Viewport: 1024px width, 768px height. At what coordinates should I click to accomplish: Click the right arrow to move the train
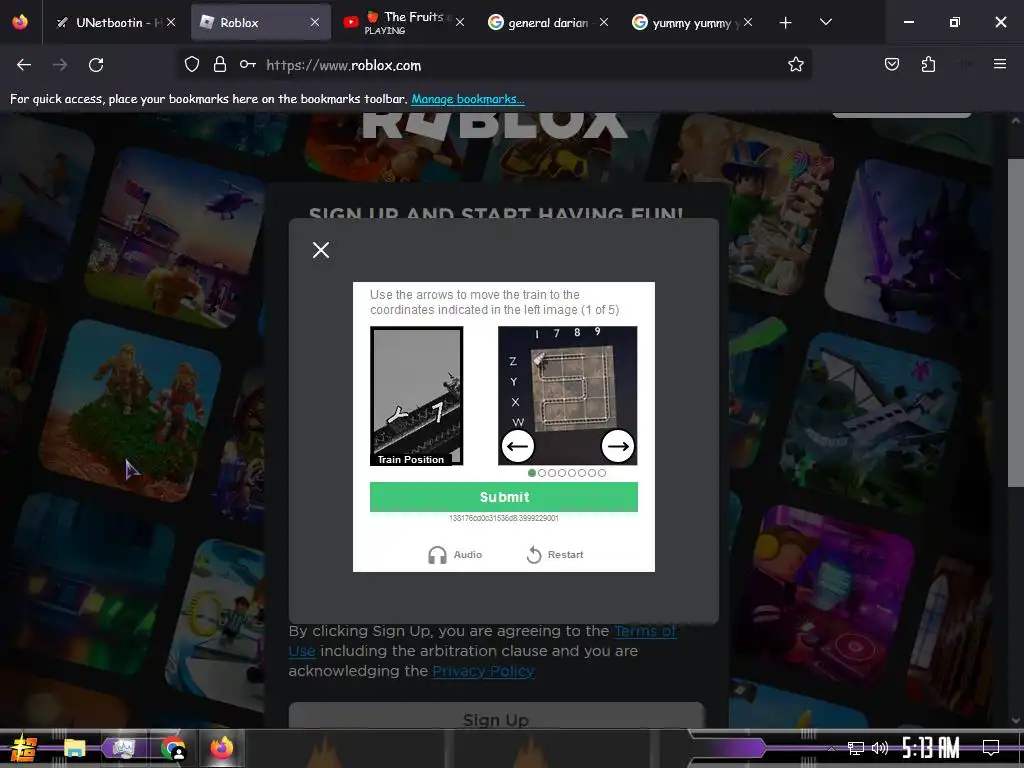[x=617, y=447]
